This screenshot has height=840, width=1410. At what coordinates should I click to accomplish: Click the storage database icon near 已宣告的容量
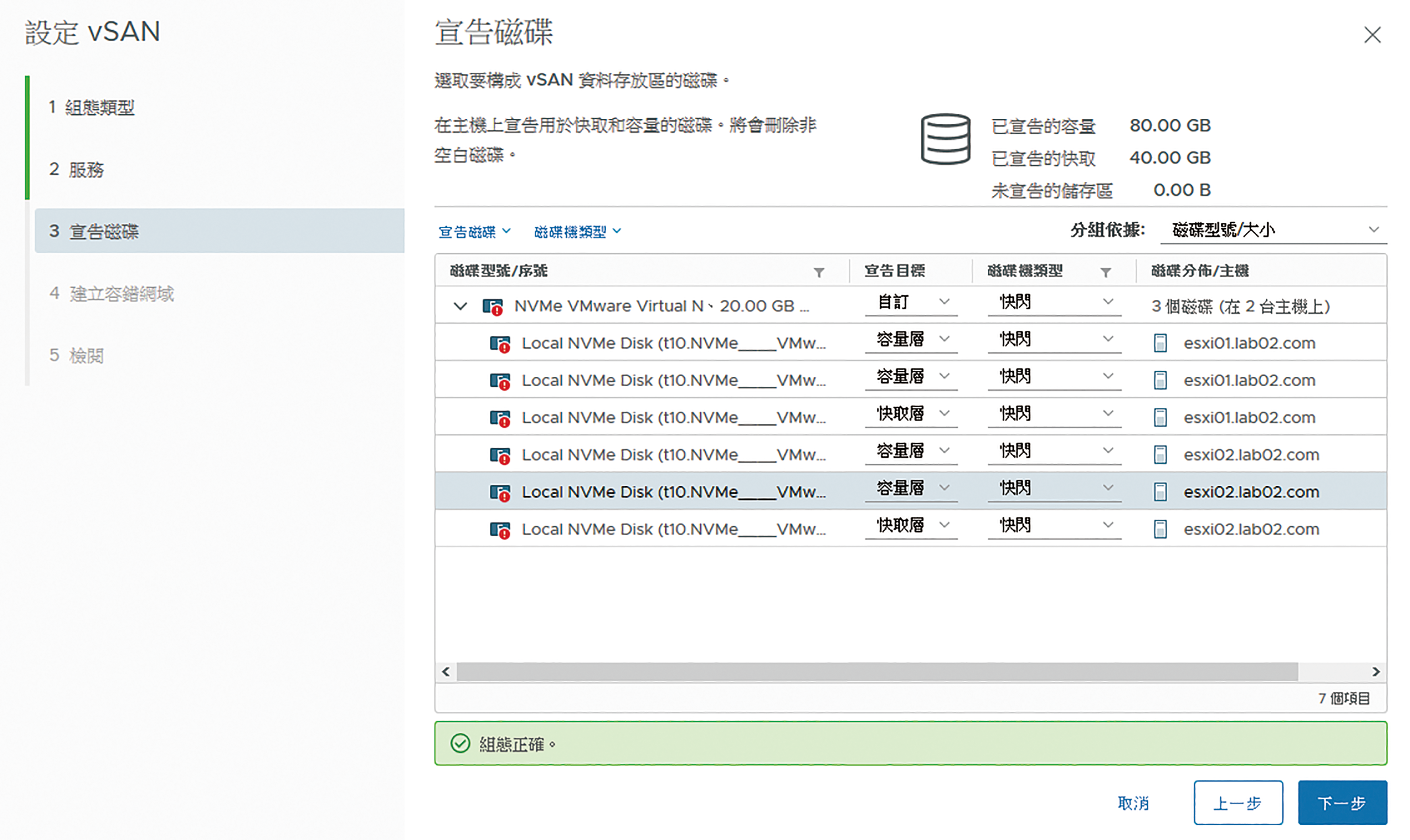click(945, 139)
